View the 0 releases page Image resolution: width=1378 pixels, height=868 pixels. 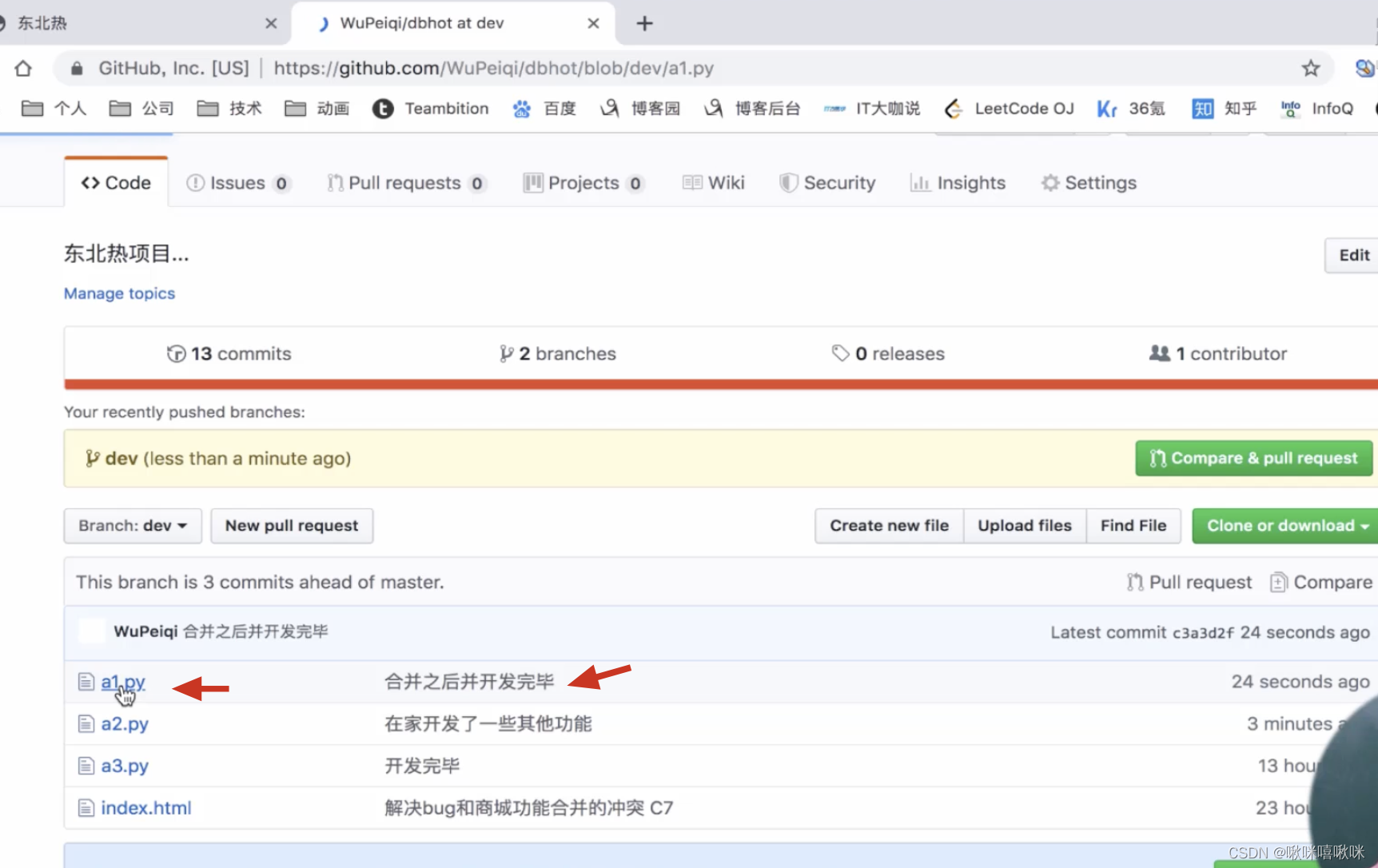(x=888, y=353)
